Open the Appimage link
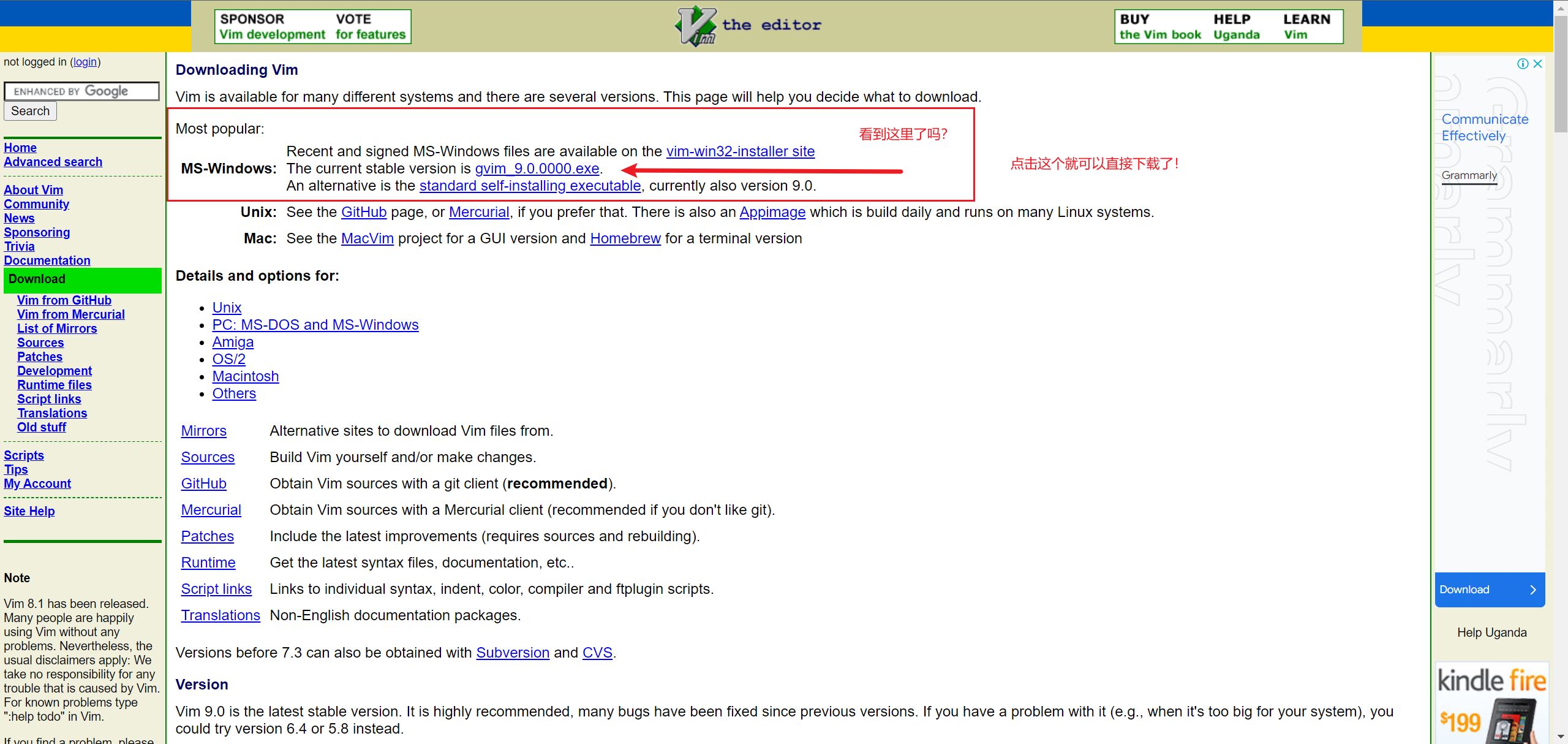 [772, 212]
